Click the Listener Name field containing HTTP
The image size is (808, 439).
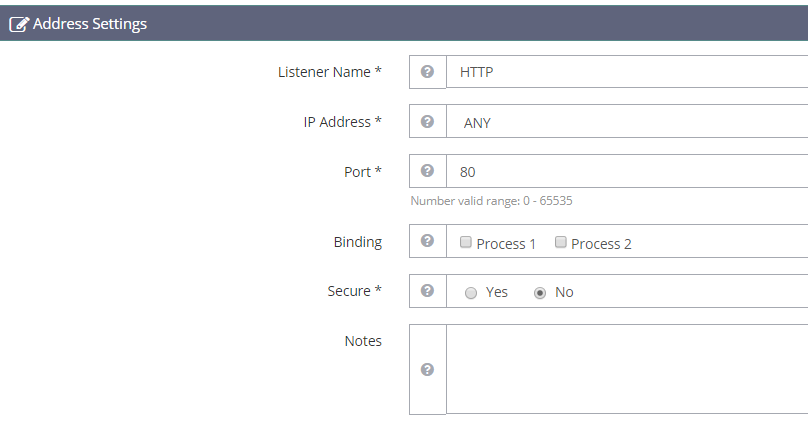click(627, 72)
